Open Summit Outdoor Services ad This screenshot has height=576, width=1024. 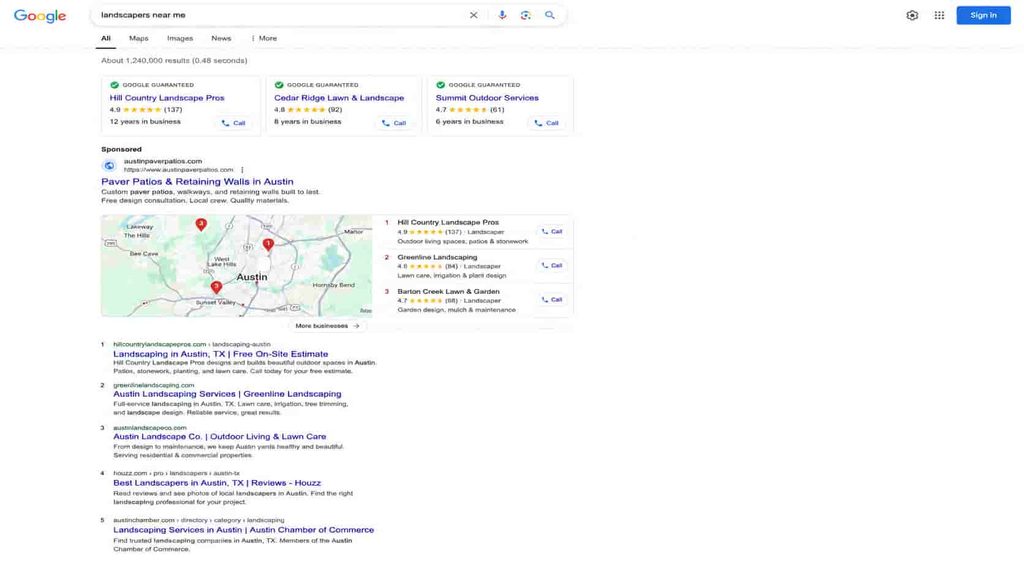pos(487,98)
